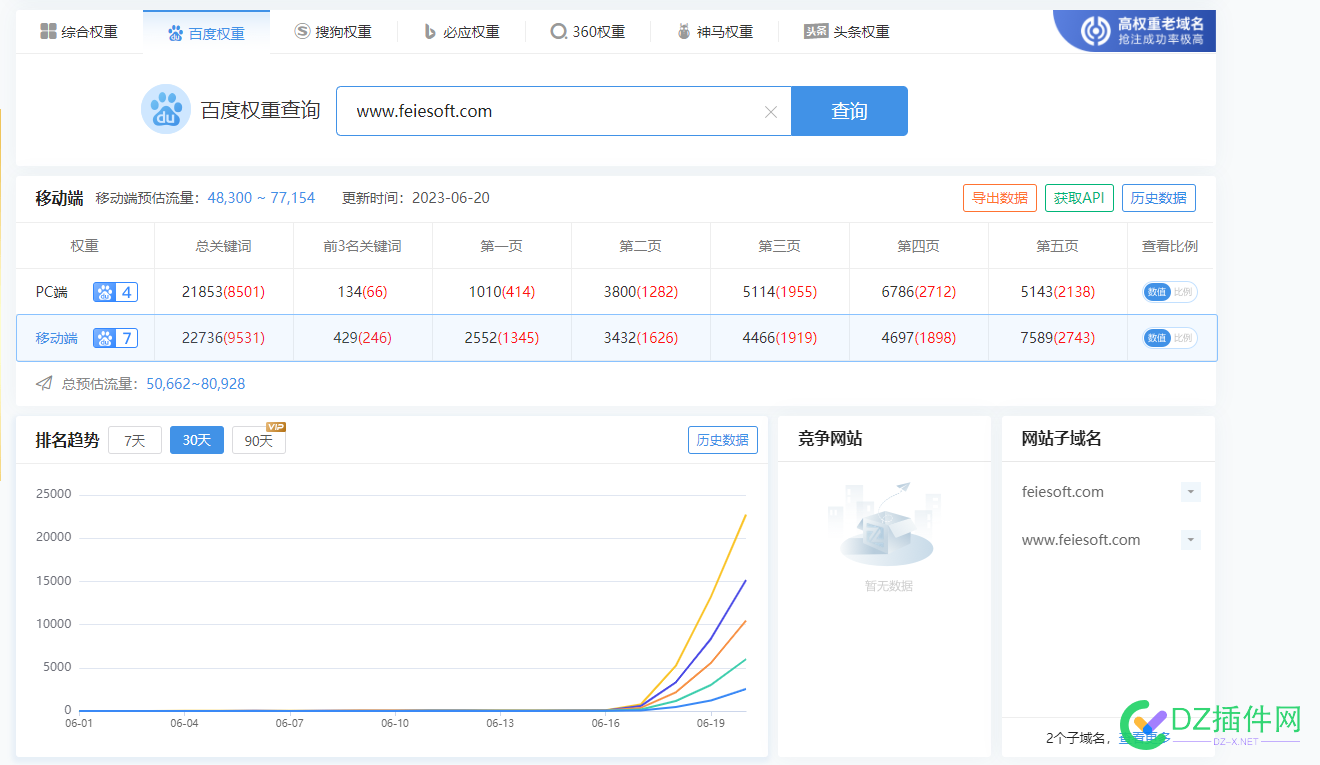Toggle 数值/比例 switch in 移动端 row
This screenshot has width=1320, height=765.
point(1170,338)
